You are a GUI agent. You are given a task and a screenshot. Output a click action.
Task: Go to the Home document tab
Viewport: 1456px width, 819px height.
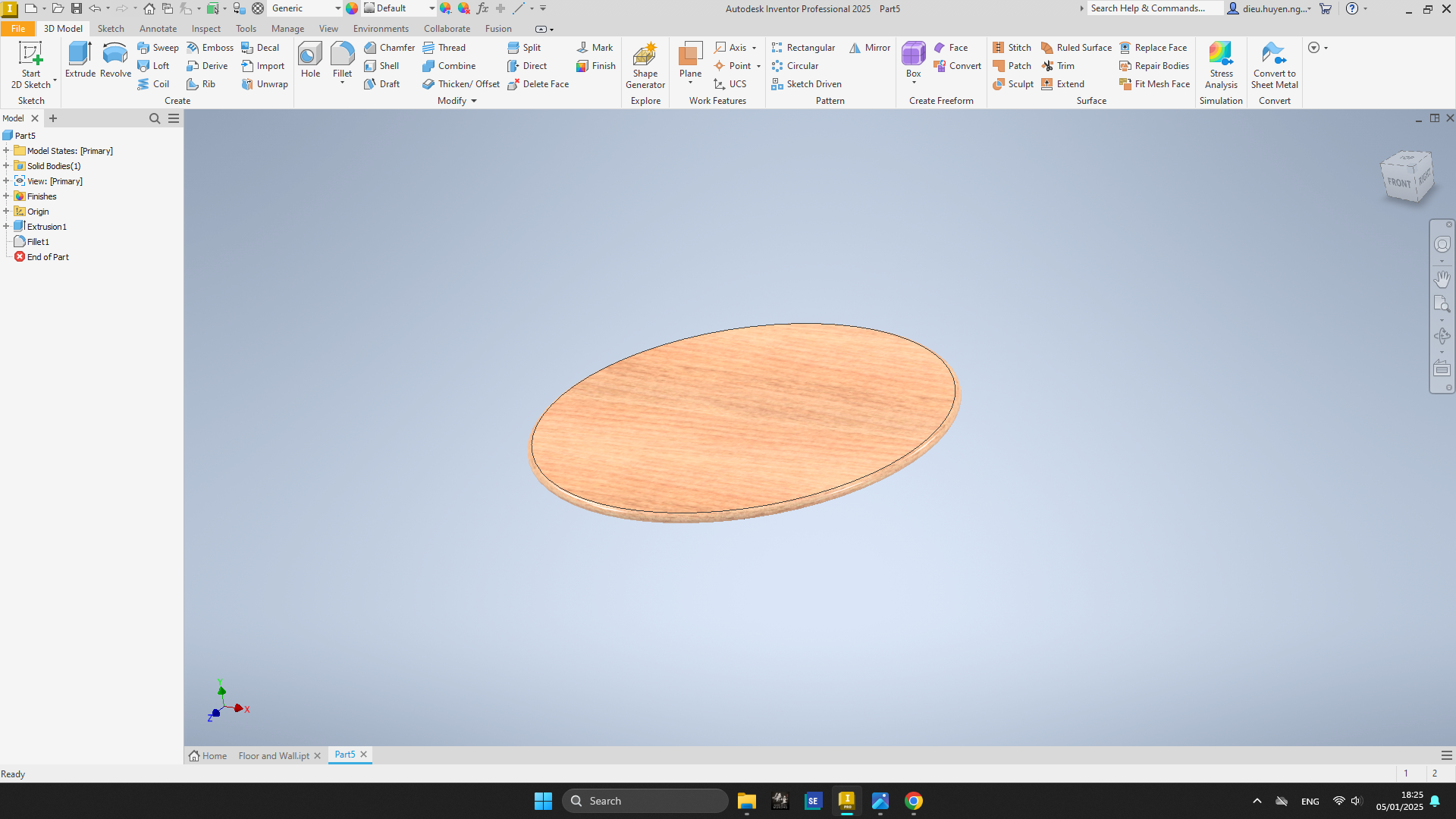(x=209, y=756)
